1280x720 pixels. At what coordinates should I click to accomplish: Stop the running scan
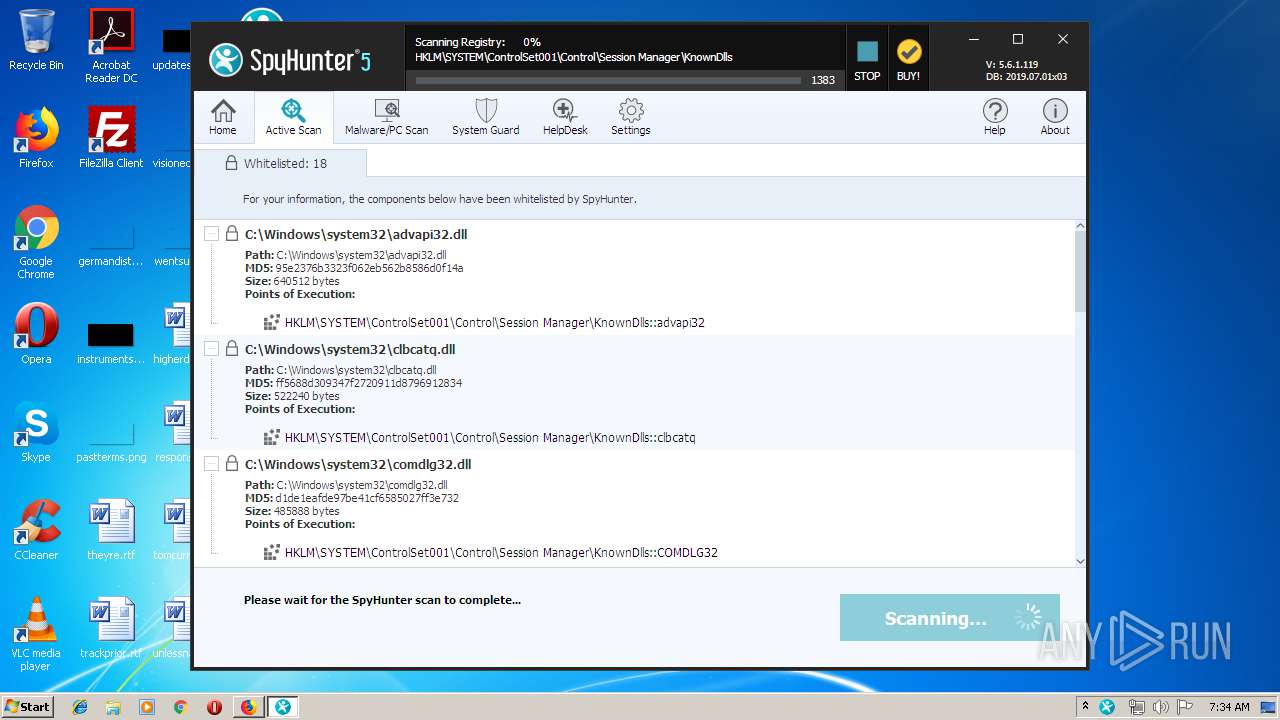(867, 60)
